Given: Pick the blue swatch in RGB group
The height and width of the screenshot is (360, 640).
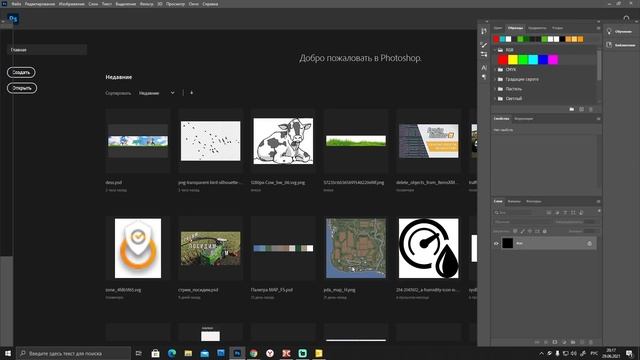Looking at the screenshot, I should 543,60.
